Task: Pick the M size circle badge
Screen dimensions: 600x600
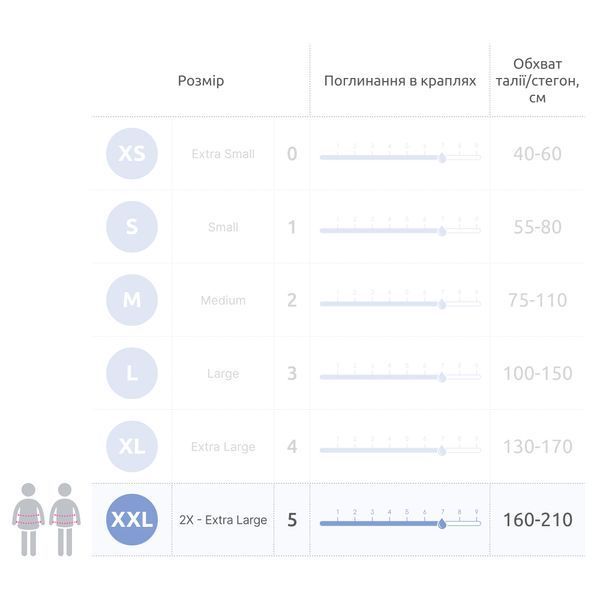Action: click(x=132, y=300)
